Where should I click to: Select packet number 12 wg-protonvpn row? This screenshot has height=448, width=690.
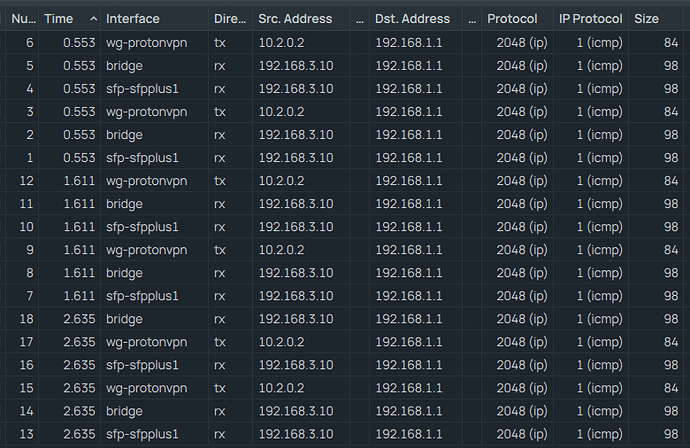click(x=345, y=181)
